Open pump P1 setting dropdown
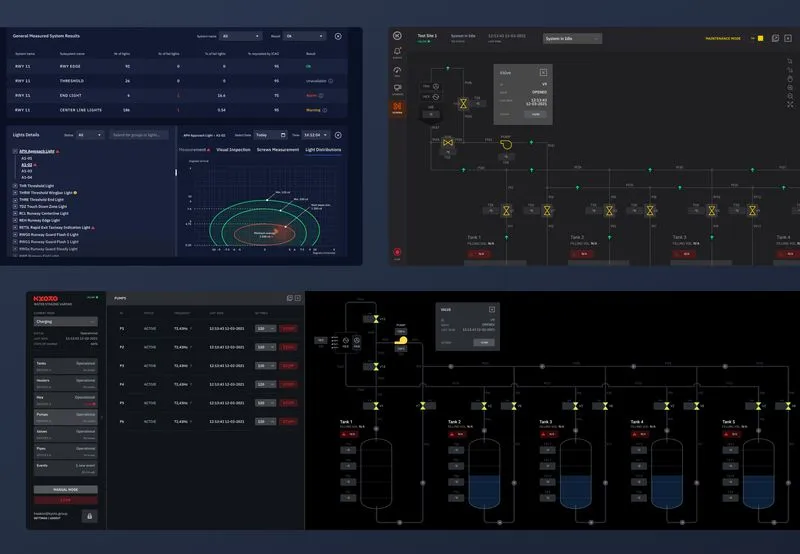 coord(265,329)
